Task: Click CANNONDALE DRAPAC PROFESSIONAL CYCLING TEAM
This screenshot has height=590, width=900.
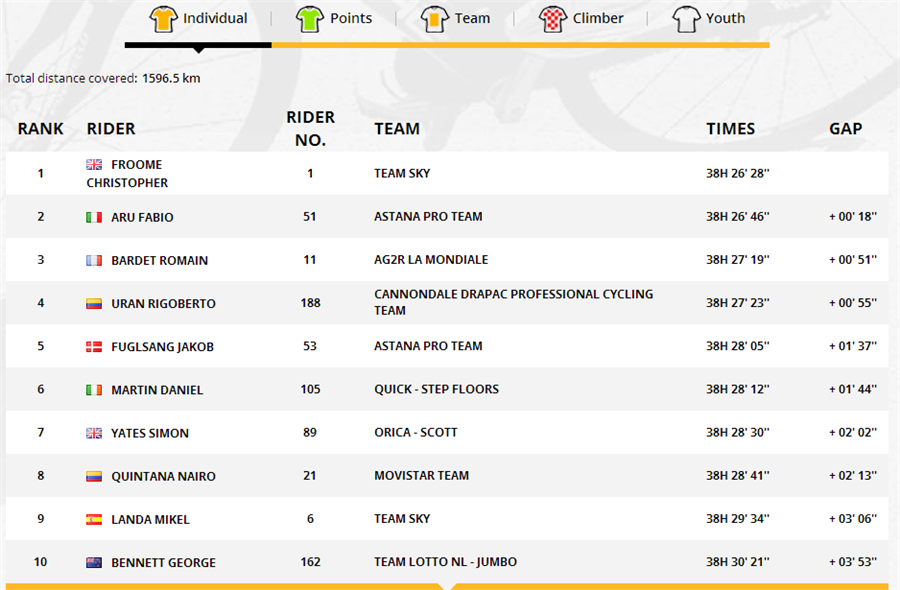Action: point(514,302)
